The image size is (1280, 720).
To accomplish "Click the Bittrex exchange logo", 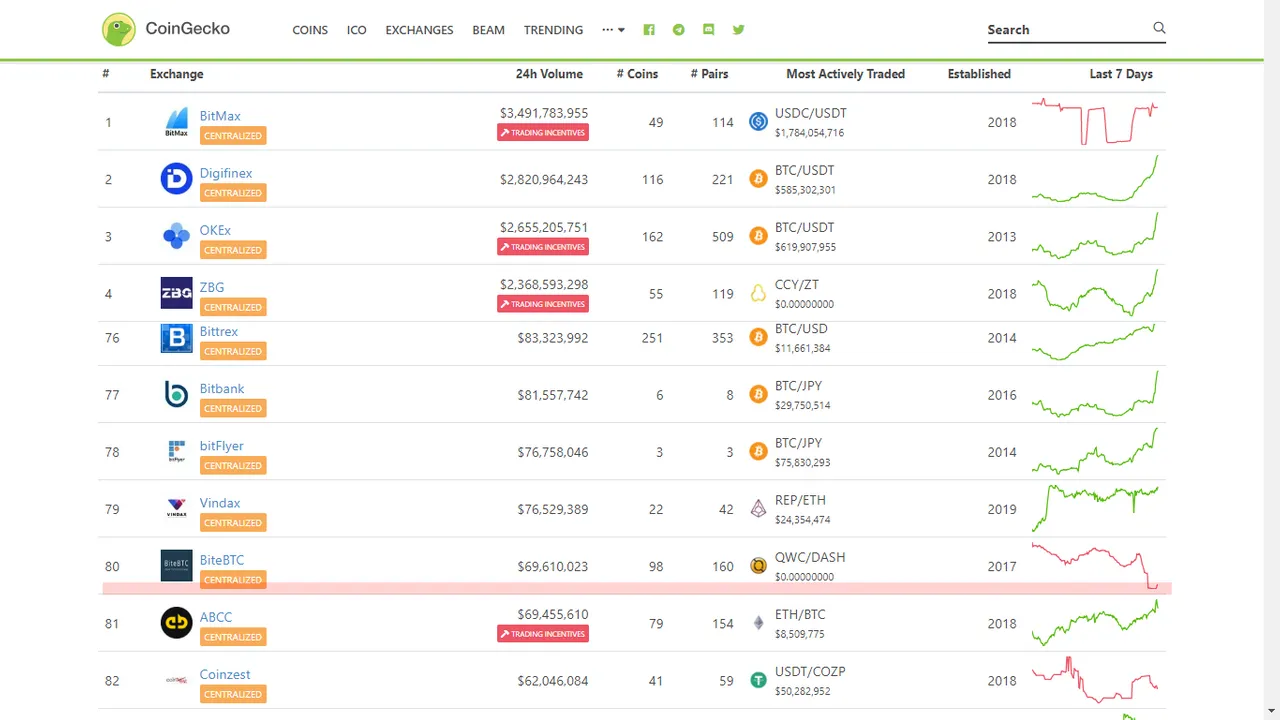I will pyautogui.click(x=177, y=338).
